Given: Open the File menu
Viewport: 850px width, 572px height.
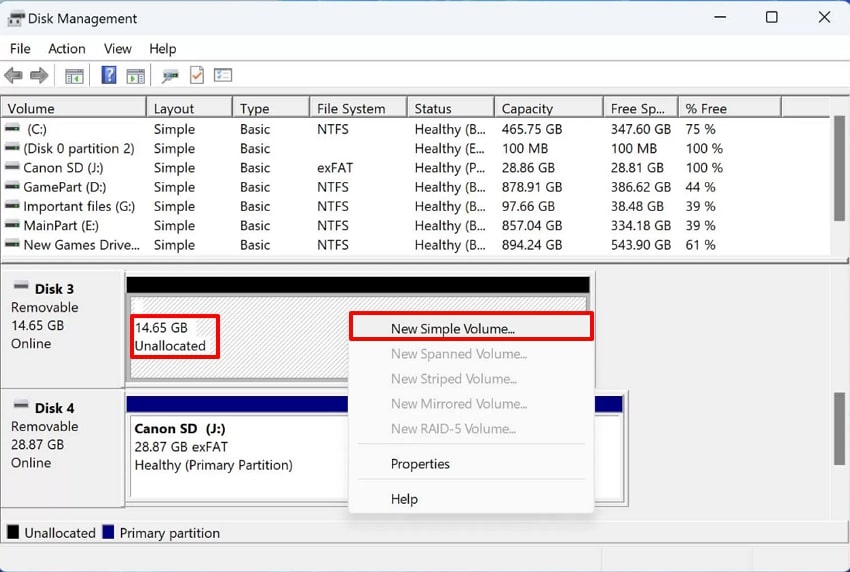Looking at the screenshot, I should point(20,49).
